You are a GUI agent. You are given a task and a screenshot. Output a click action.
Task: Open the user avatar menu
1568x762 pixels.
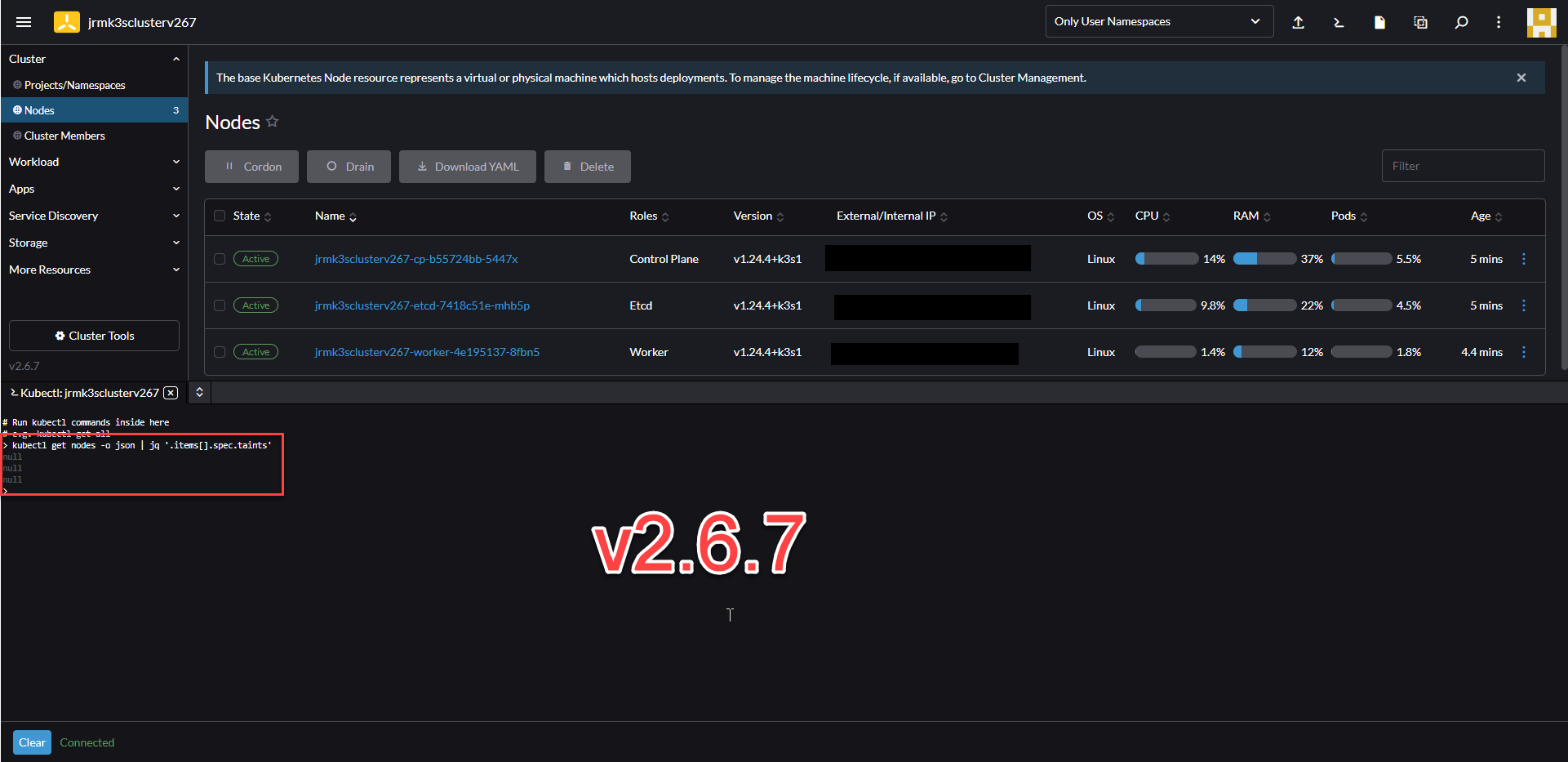[1541, 22]
